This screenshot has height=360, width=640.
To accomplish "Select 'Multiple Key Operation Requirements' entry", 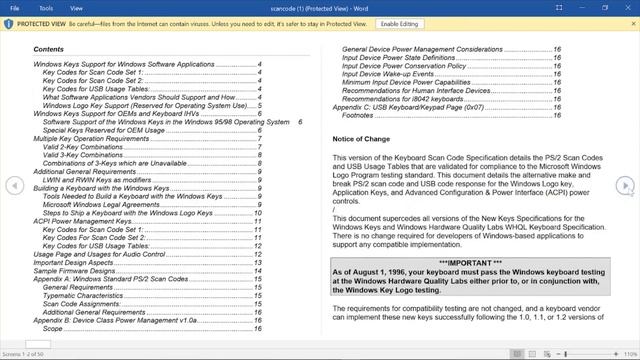I will [147, 138].
